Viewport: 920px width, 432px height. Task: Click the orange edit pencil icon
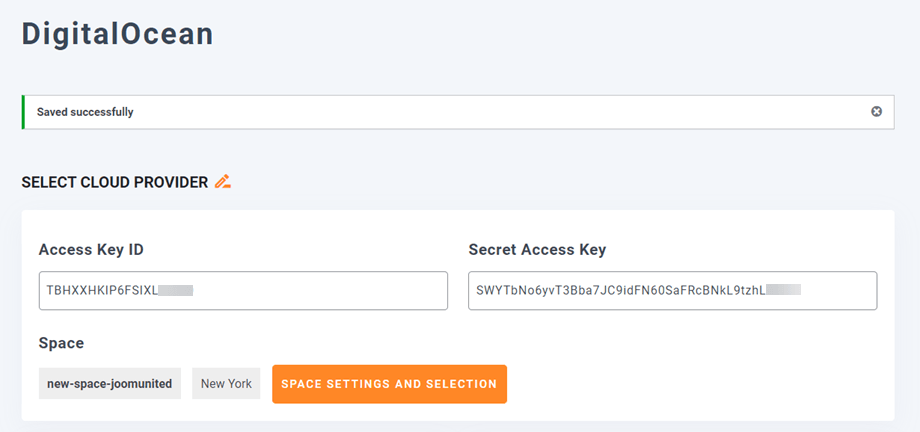[x=223, y=182]
